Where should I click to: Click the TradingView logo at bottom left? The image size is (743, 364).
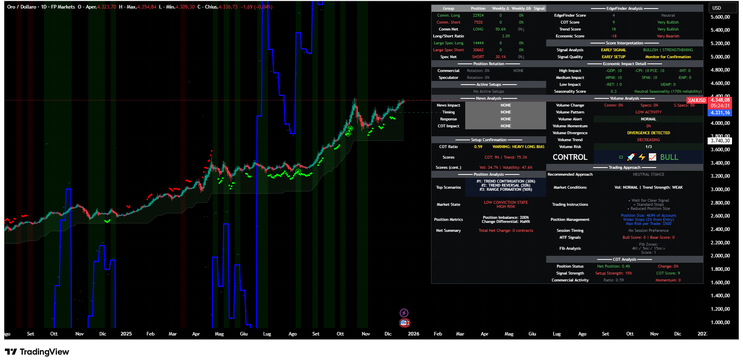pyautogui.click(x=36, y=352)
